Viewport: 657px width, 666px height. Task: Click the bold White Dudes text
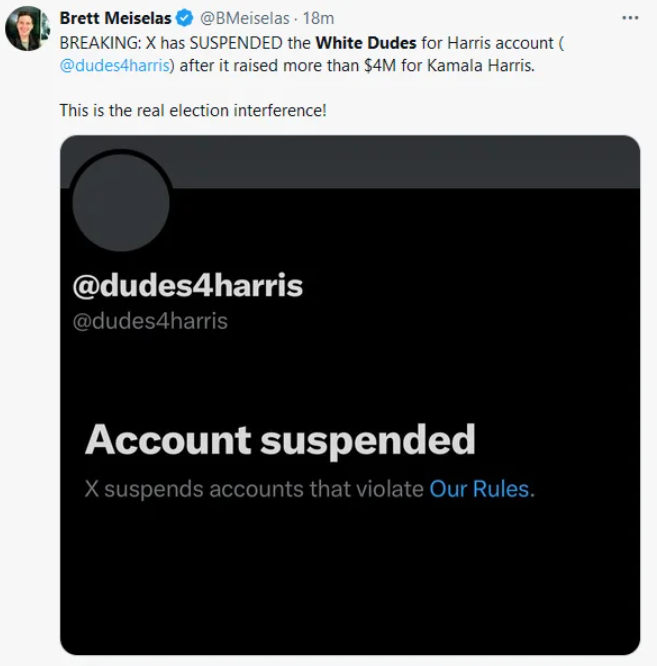pos(366,43)
